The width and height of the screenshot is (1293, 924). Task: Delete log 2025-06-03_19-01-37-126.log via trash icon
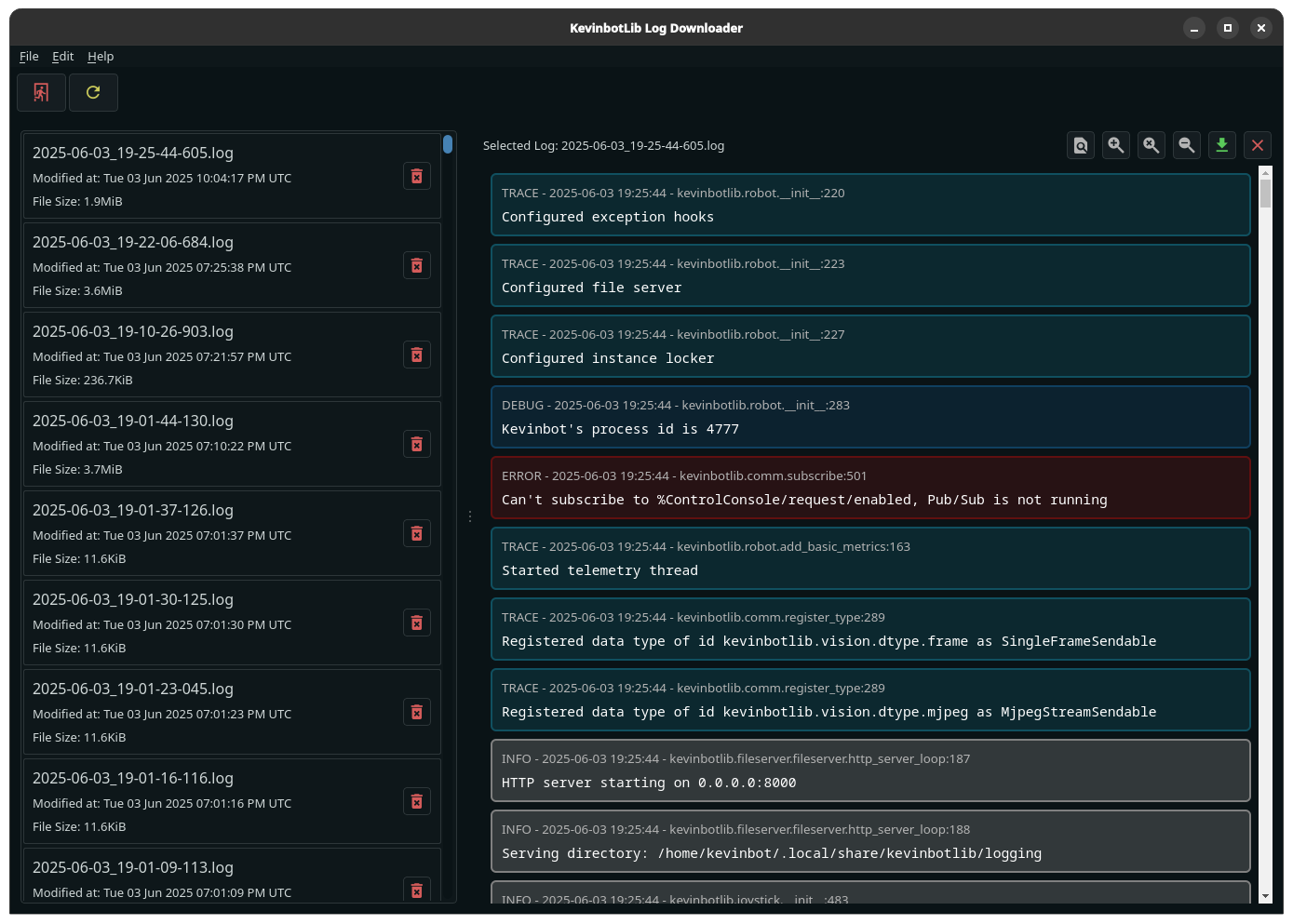pos(417,533)
